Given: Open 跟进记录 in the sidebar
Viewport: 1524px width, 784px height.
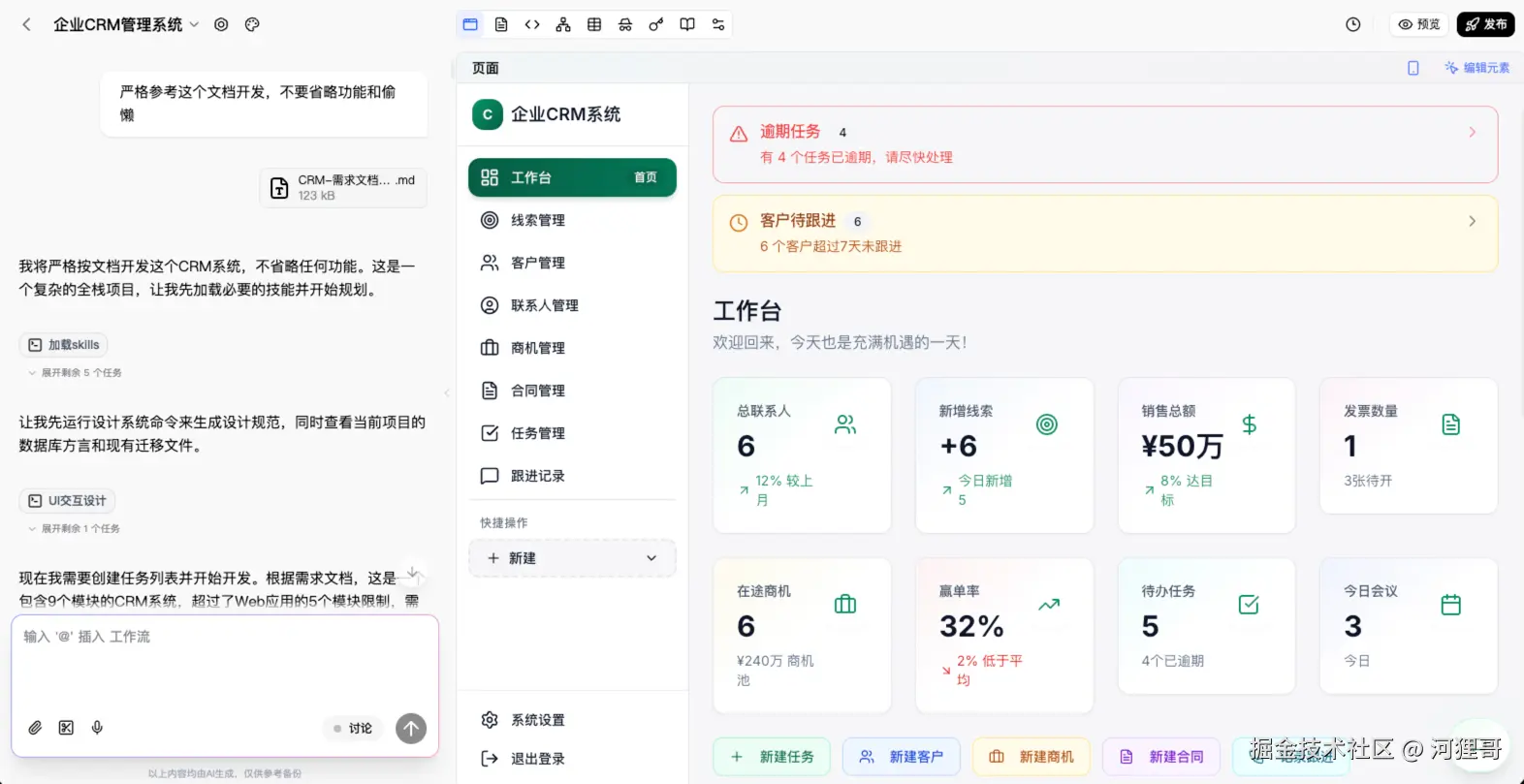Looking at the screenshot, I should coord(572,476).
